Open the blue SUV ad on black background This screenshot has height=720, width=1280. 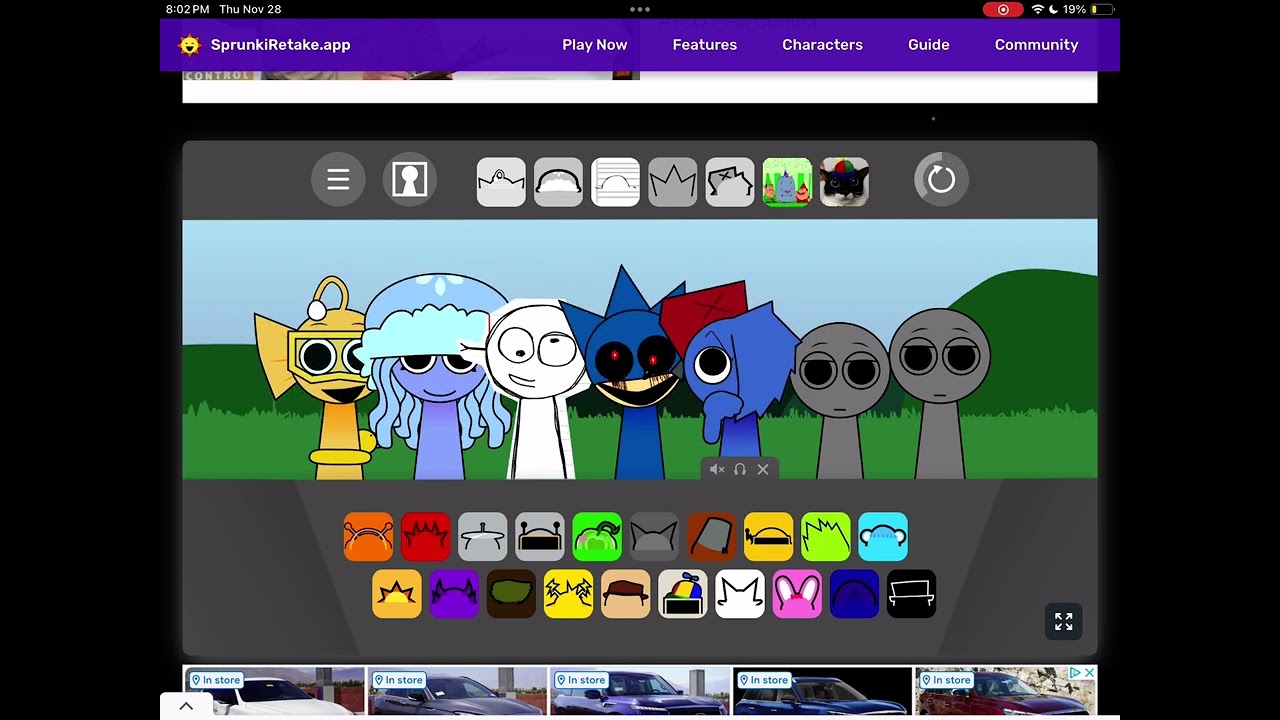pyautogui.click(x=822, y=691)
